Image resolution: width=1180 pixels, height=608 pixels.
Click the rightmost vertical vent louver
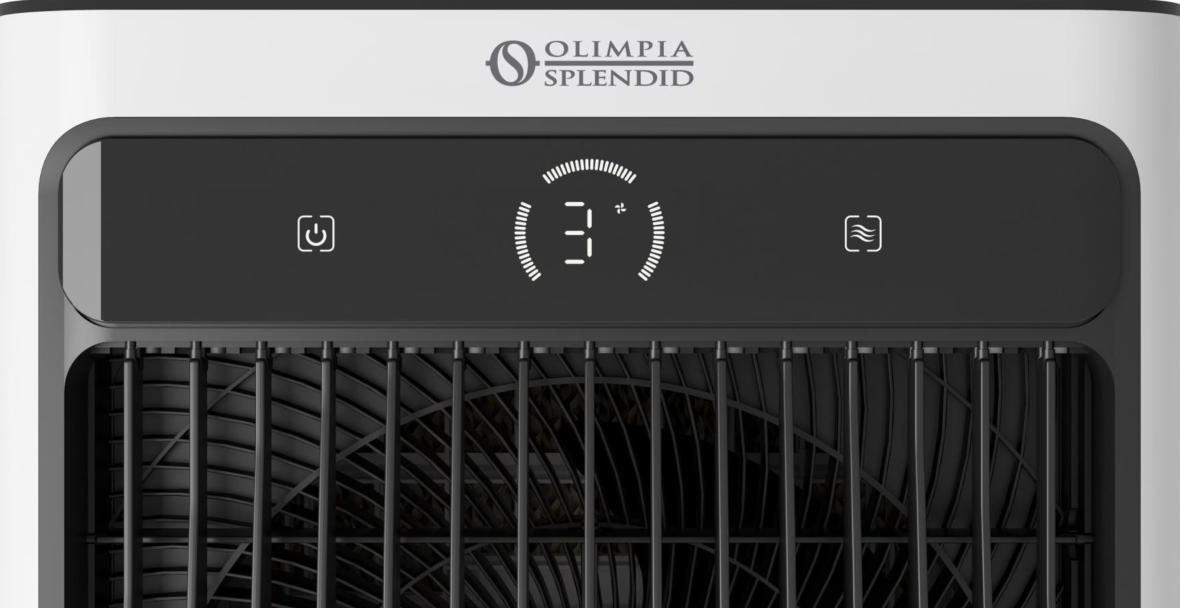(1048, 474)
